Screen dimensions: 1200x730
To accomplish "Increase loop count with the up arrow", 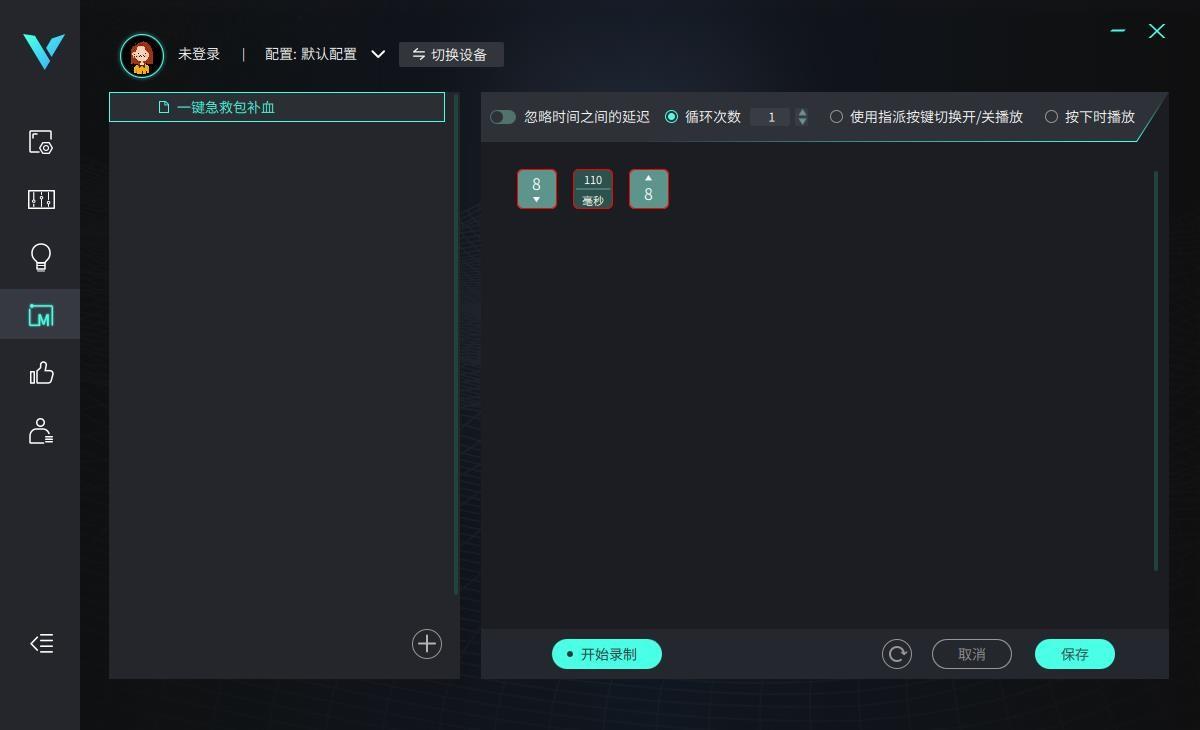I will [802, 112].
